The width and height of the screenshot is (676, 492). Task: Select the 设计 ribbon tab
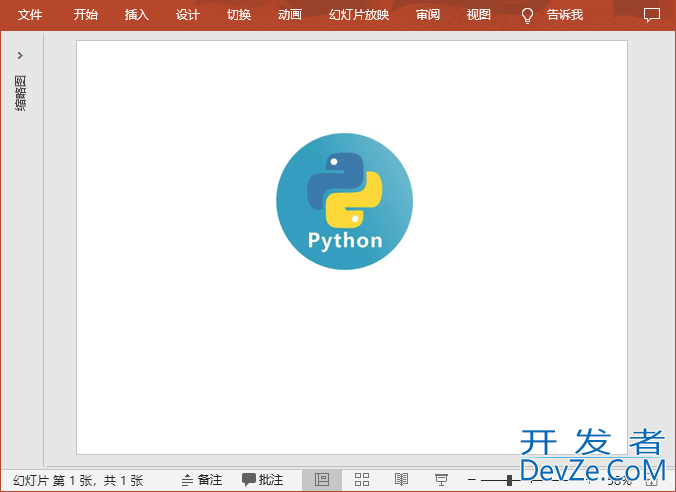coord(188,15)
